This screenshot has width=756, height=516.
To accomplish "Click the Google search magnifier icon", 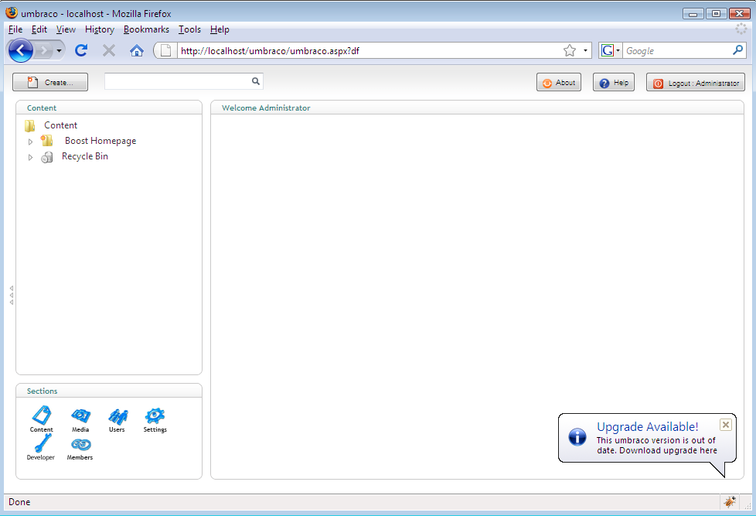I will pyautogui.click(x=738, y=50).
